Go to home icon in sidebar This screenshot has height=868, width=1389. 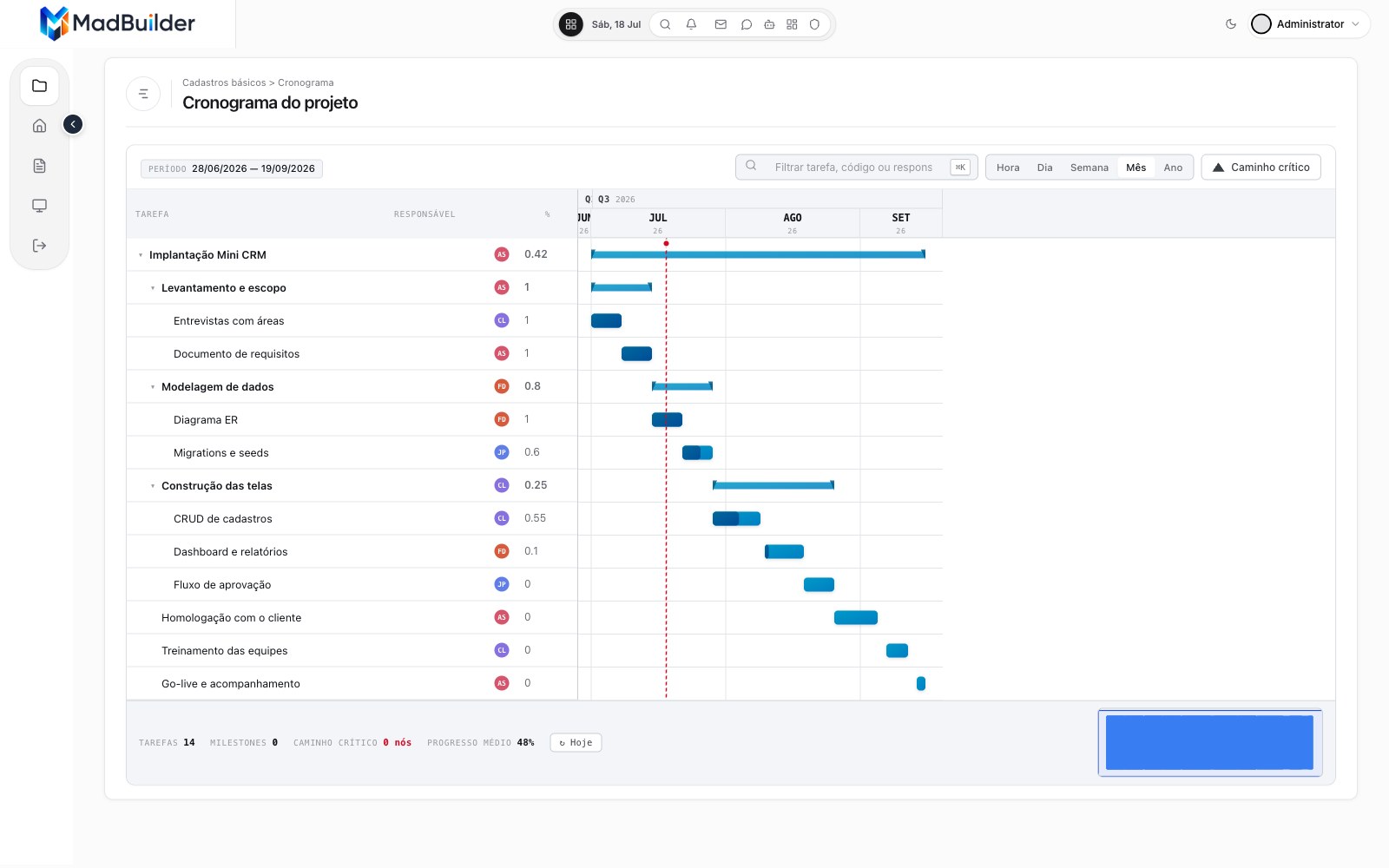point(39,126)
